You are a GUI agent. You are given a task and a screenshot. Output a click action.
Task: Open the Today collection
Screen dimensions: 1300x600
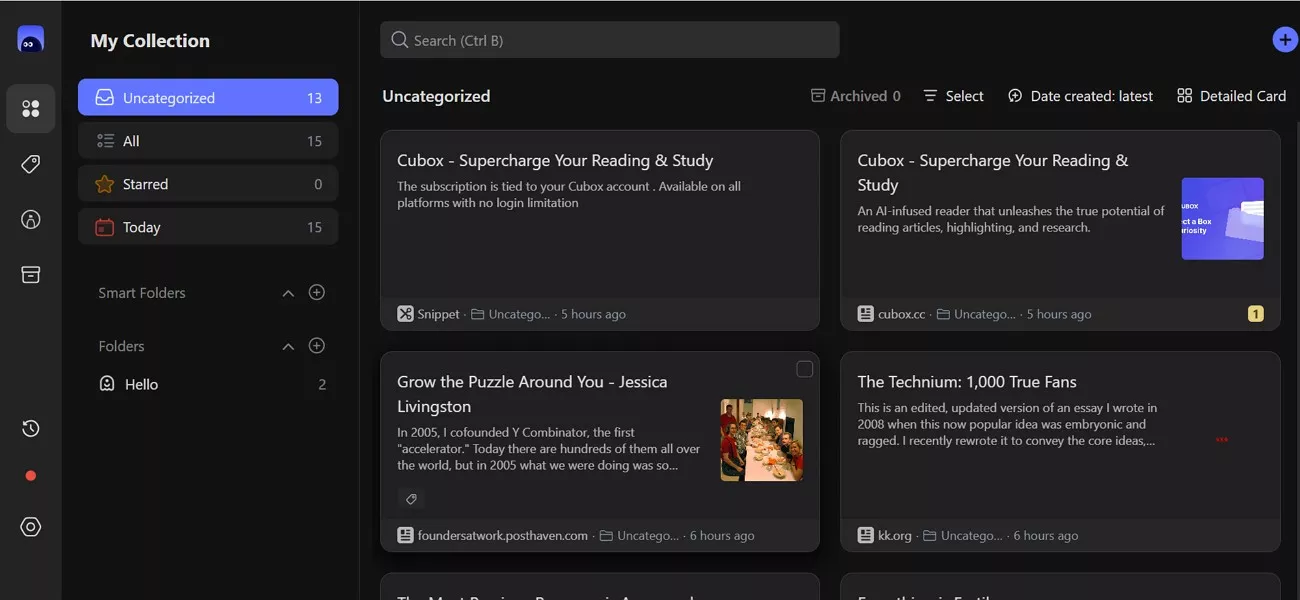208,227
